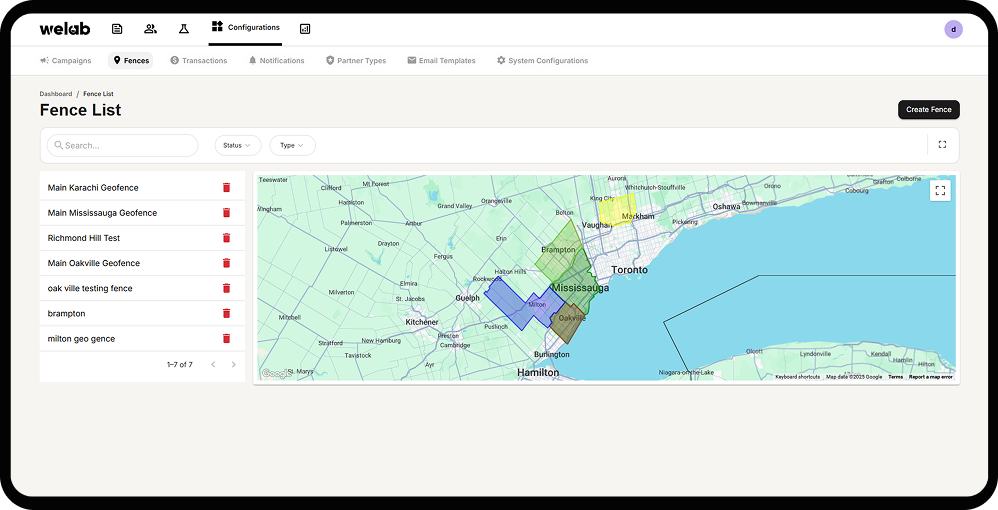Viewport: 998px width, 510px height.
Task: Click the expand icon in filter bar
Action: pos(942,145)
